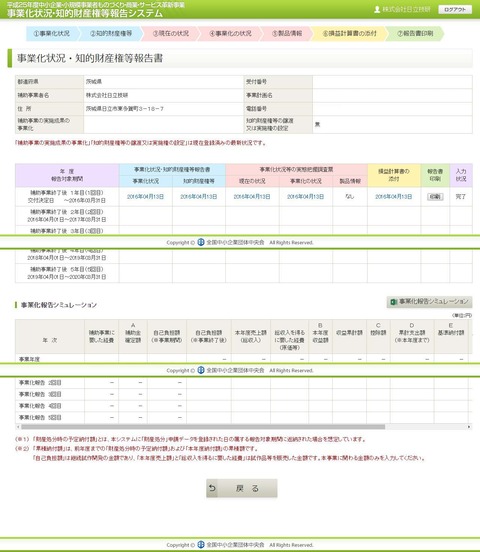480x552 pixels.
Task: Open step ②知的財産権等 in the progress bar
Action: [111, 33]
